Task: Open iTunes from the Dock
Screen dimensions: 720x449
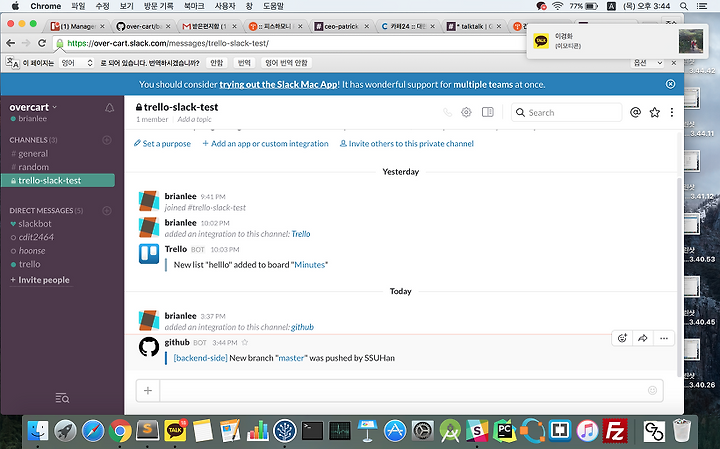Action: coord(587,431)
